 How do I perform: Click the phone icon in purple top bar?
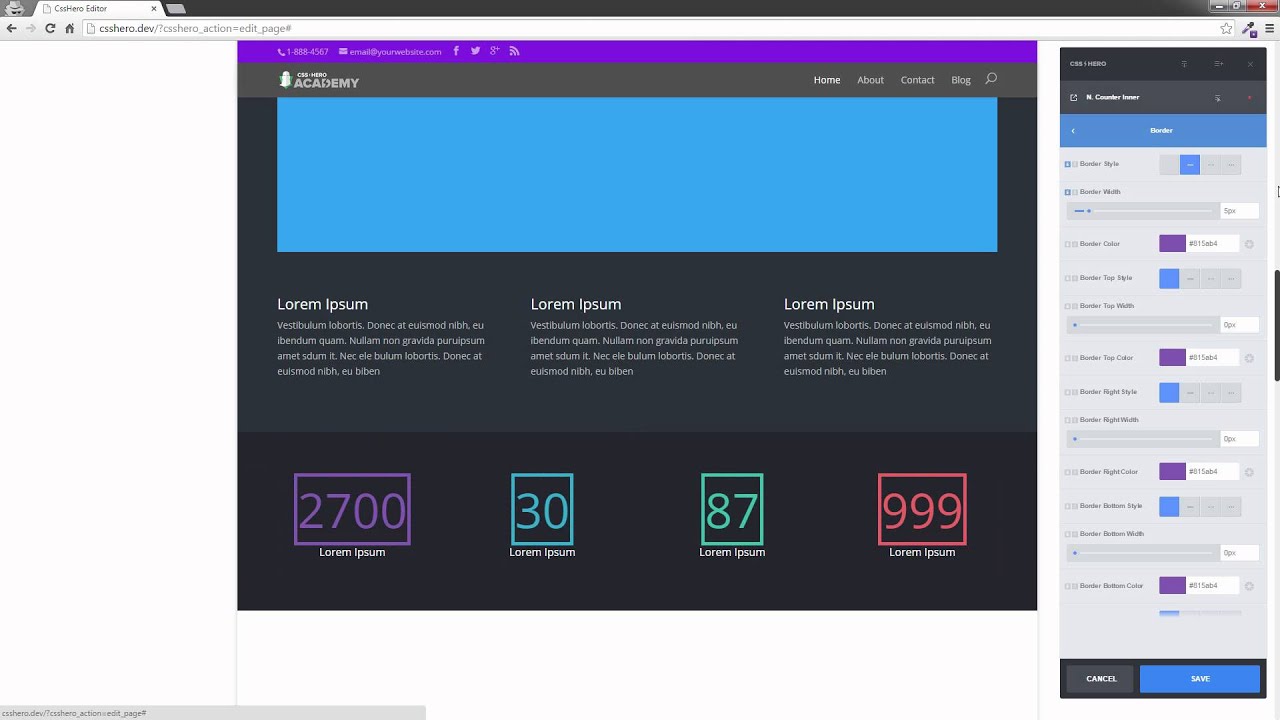(x=281, y=52)
